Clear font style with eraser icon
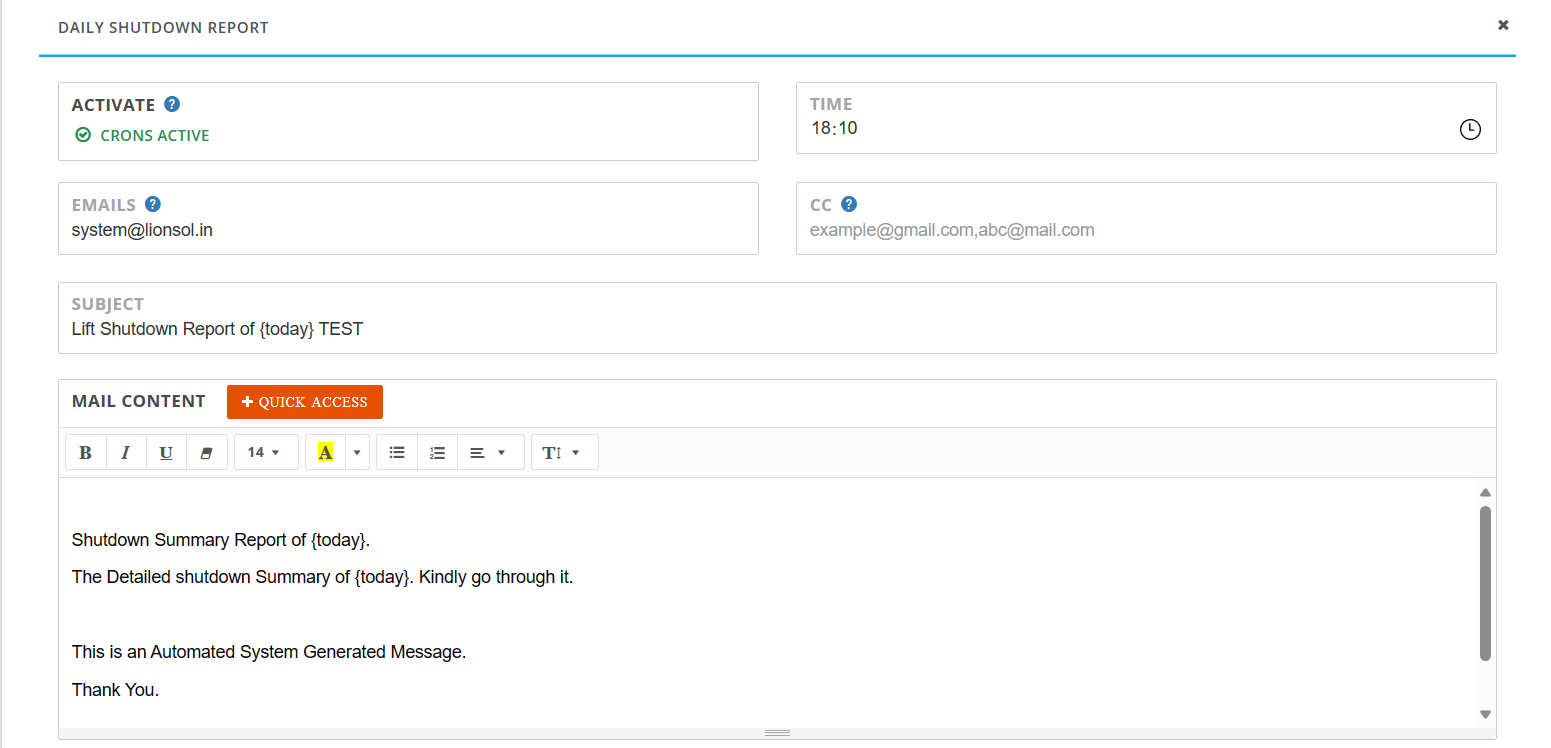1551x748 pixels. point(207,453)
